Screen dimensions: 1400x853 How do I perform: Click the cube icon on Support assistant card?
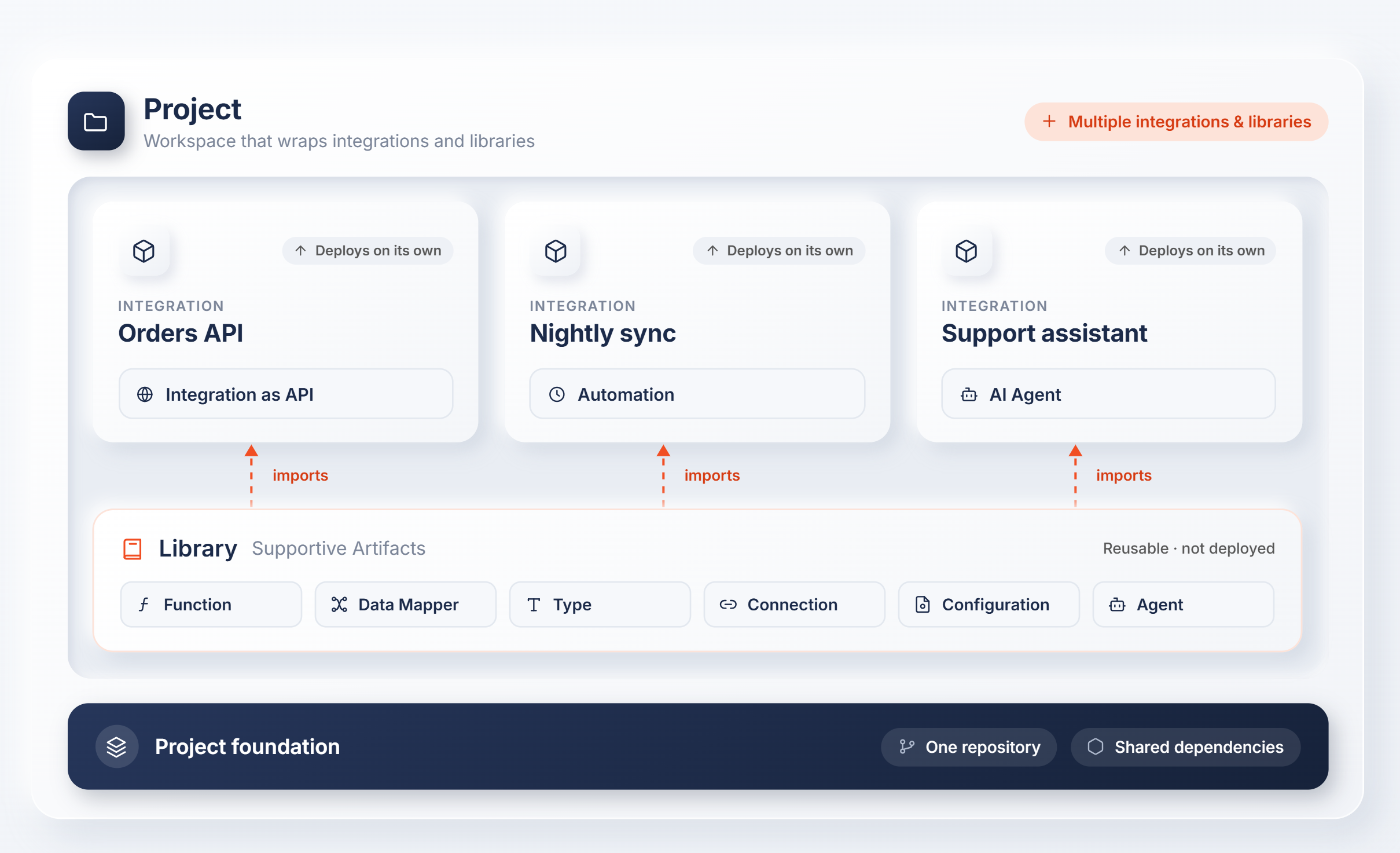[x=967, y=251]
